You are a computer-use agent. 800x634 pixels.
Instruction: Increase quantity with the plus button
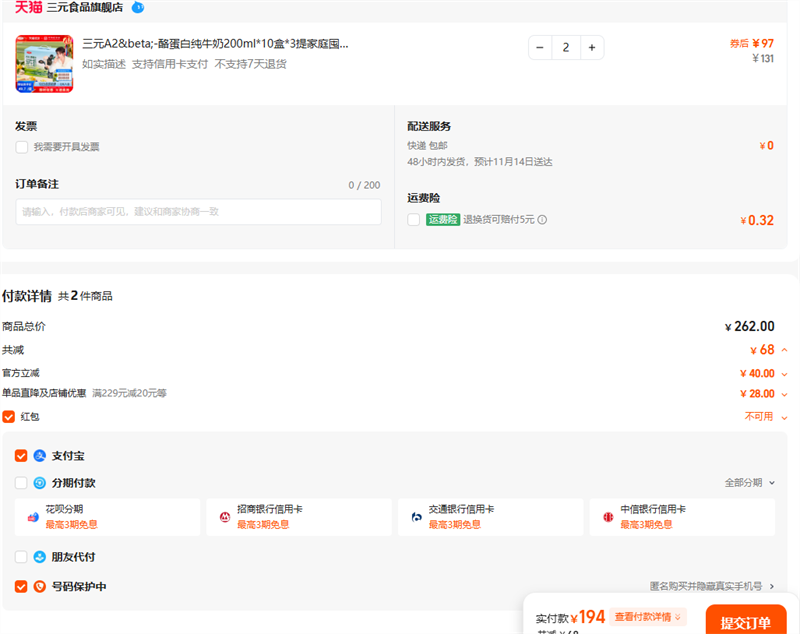tap(591, 47)
